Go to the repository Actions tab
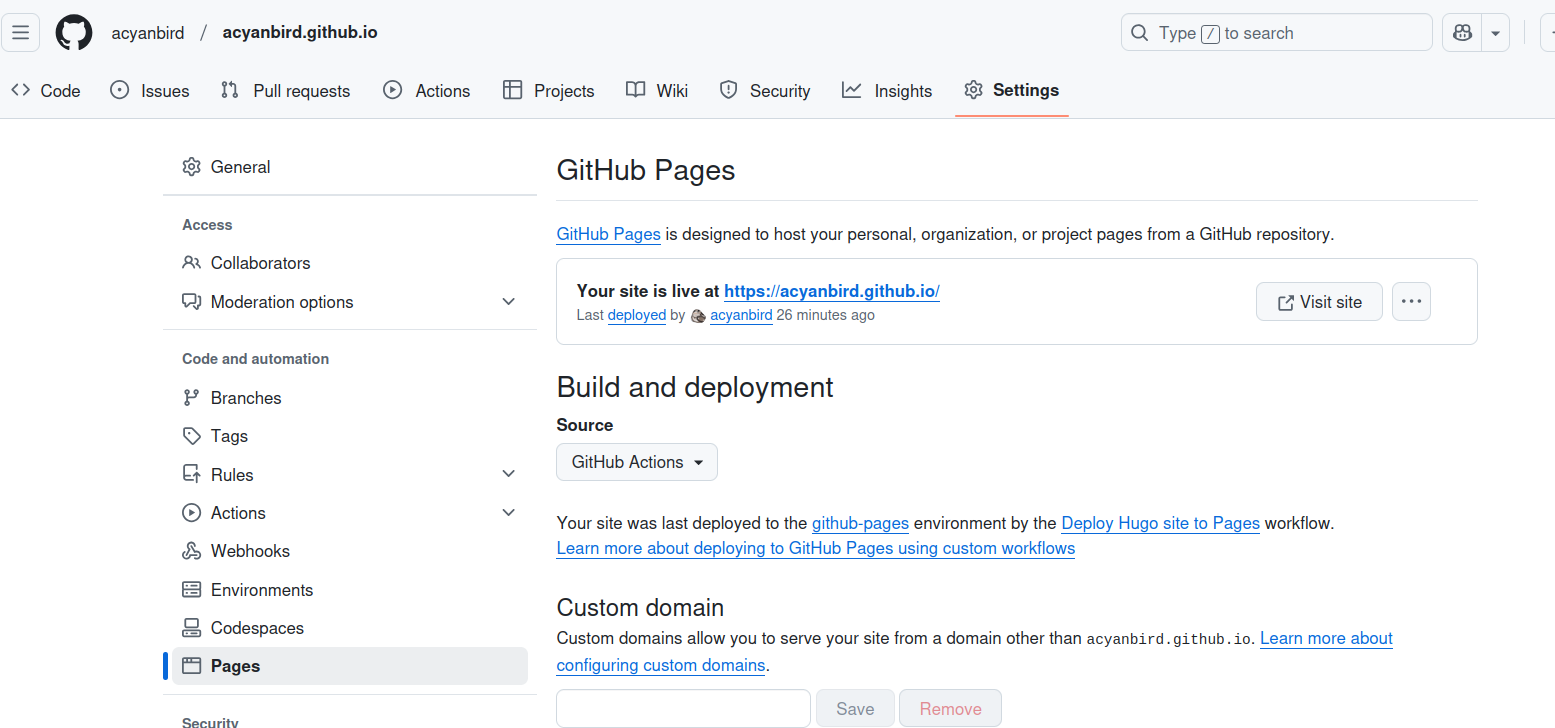1555x728 pixels. (426, 91)
